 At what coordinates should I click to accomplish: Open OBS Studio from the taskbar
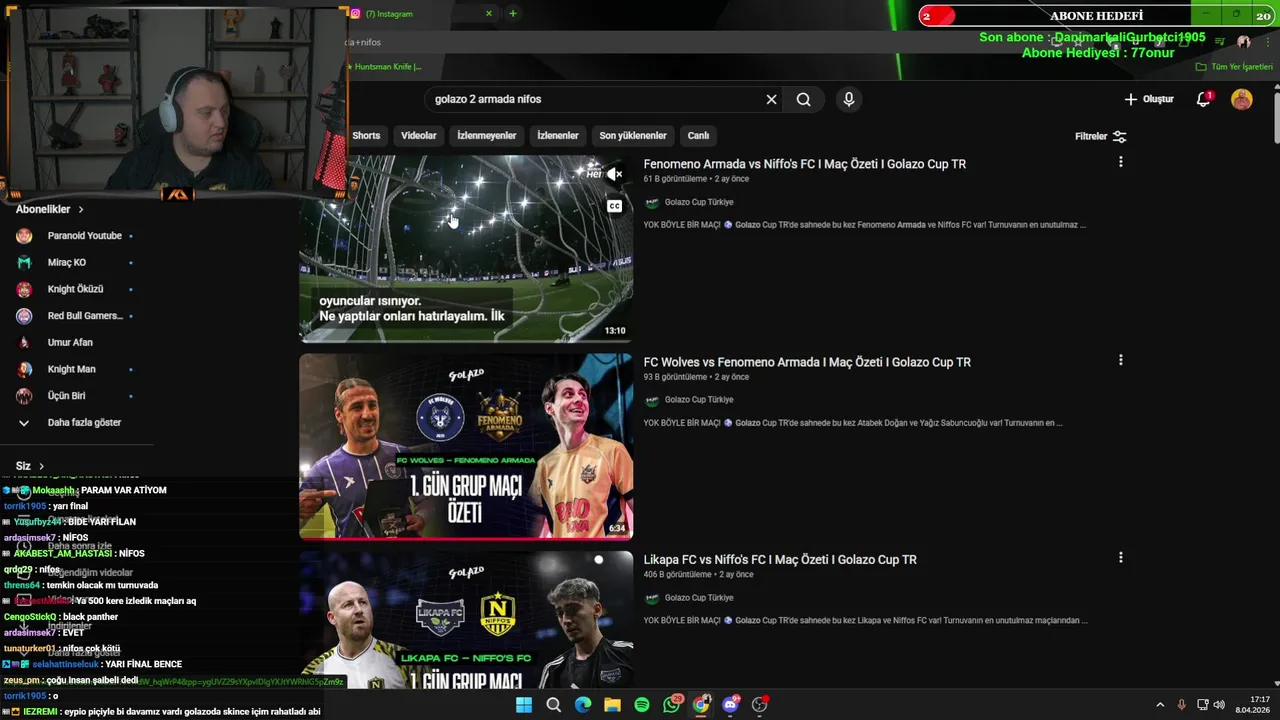760,705
